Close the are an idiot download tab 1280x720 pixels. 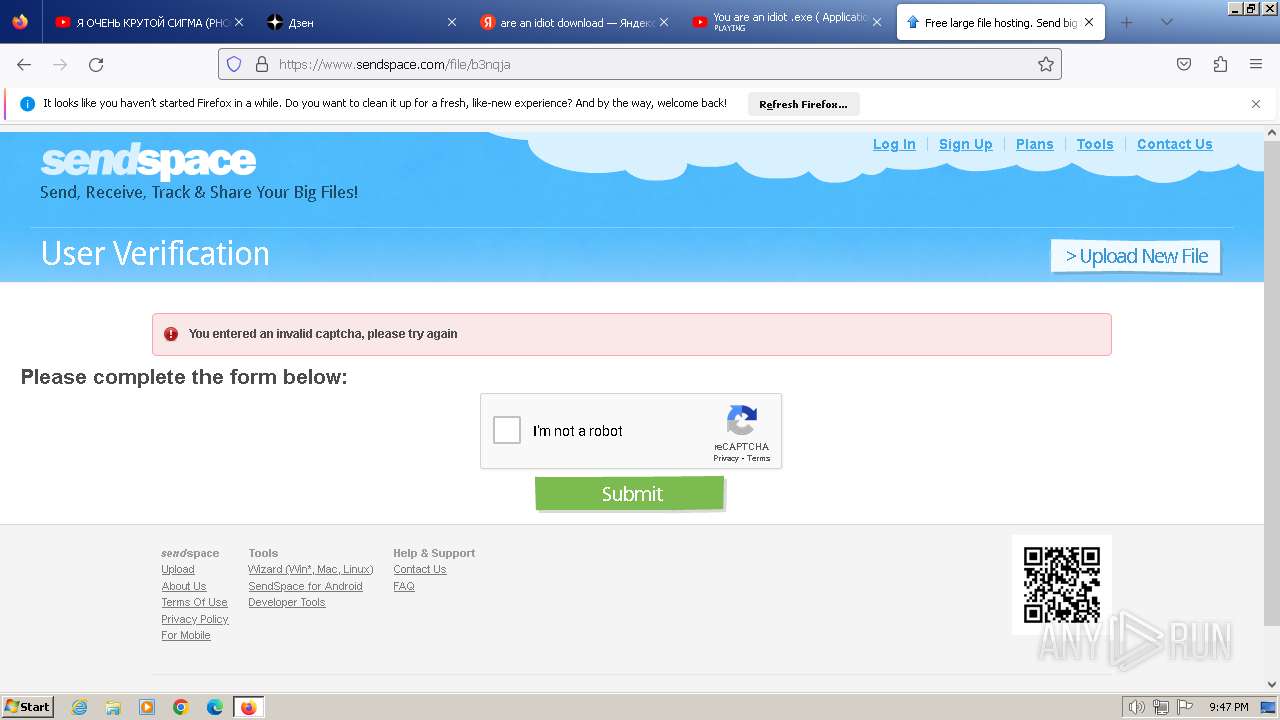[663, 22]
